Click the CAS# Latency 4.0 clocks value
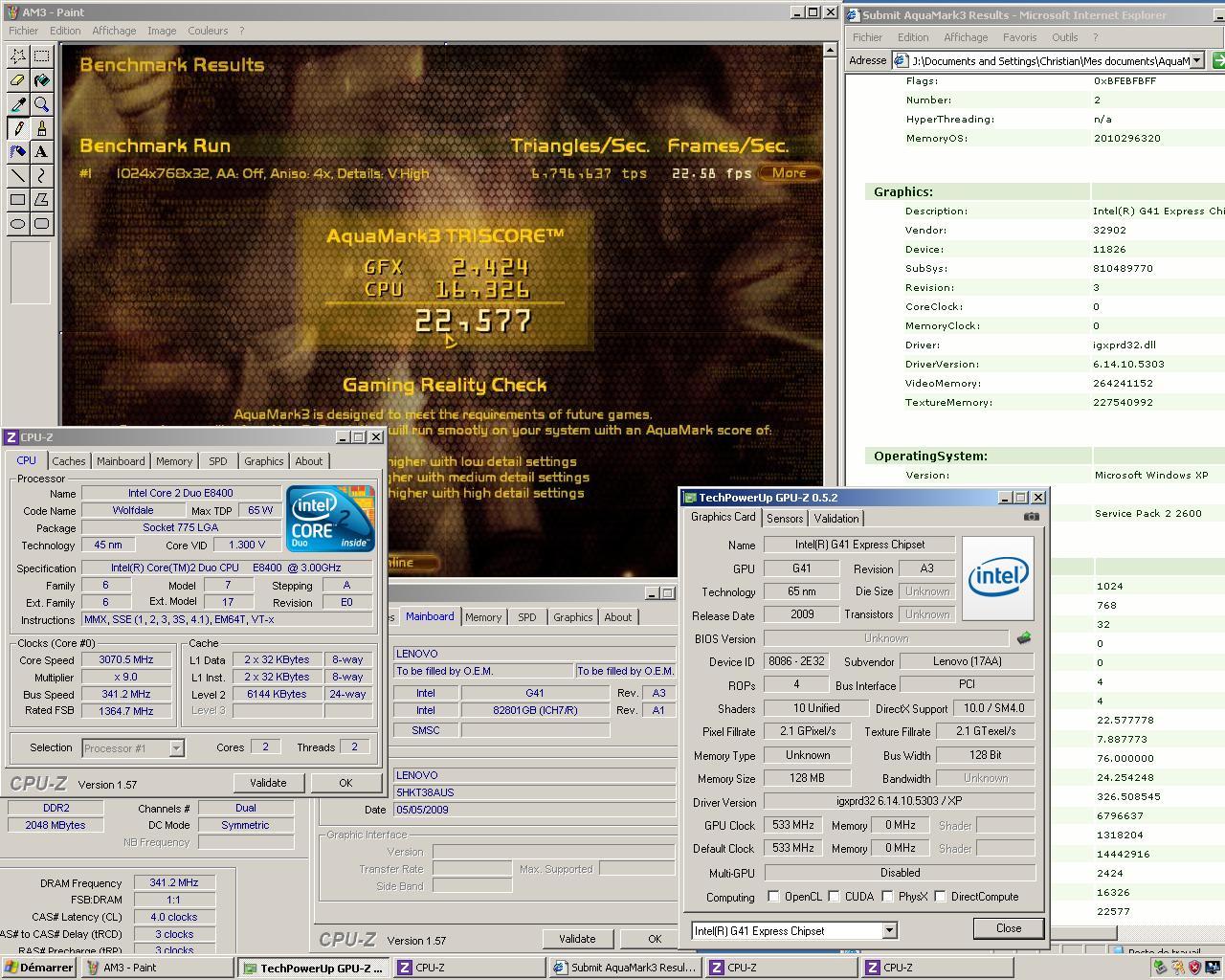The image size is (1225, 980). tap(174, 917)
